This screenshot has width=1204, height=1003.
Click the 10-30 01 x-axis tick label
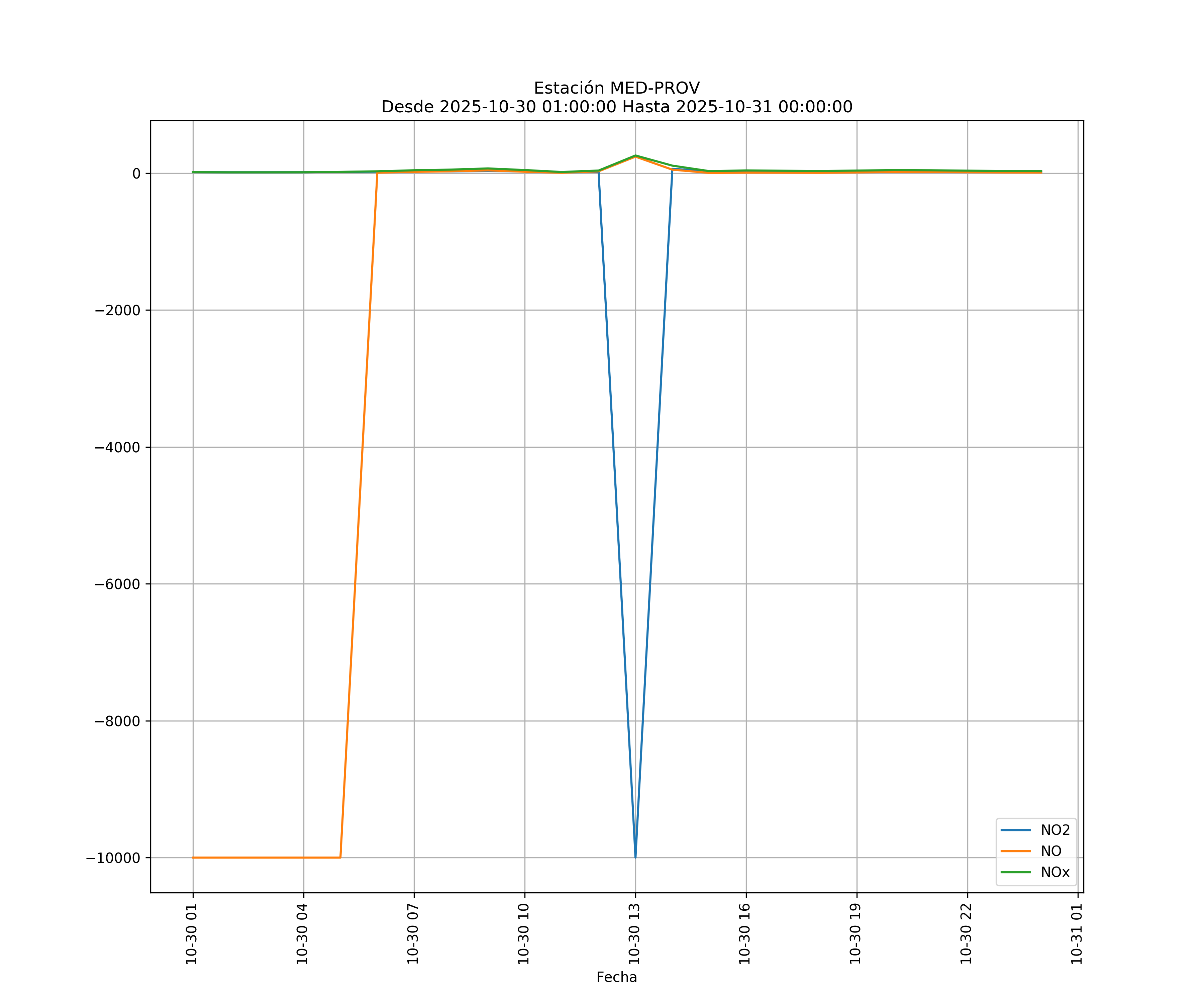(x=192, y=934)
